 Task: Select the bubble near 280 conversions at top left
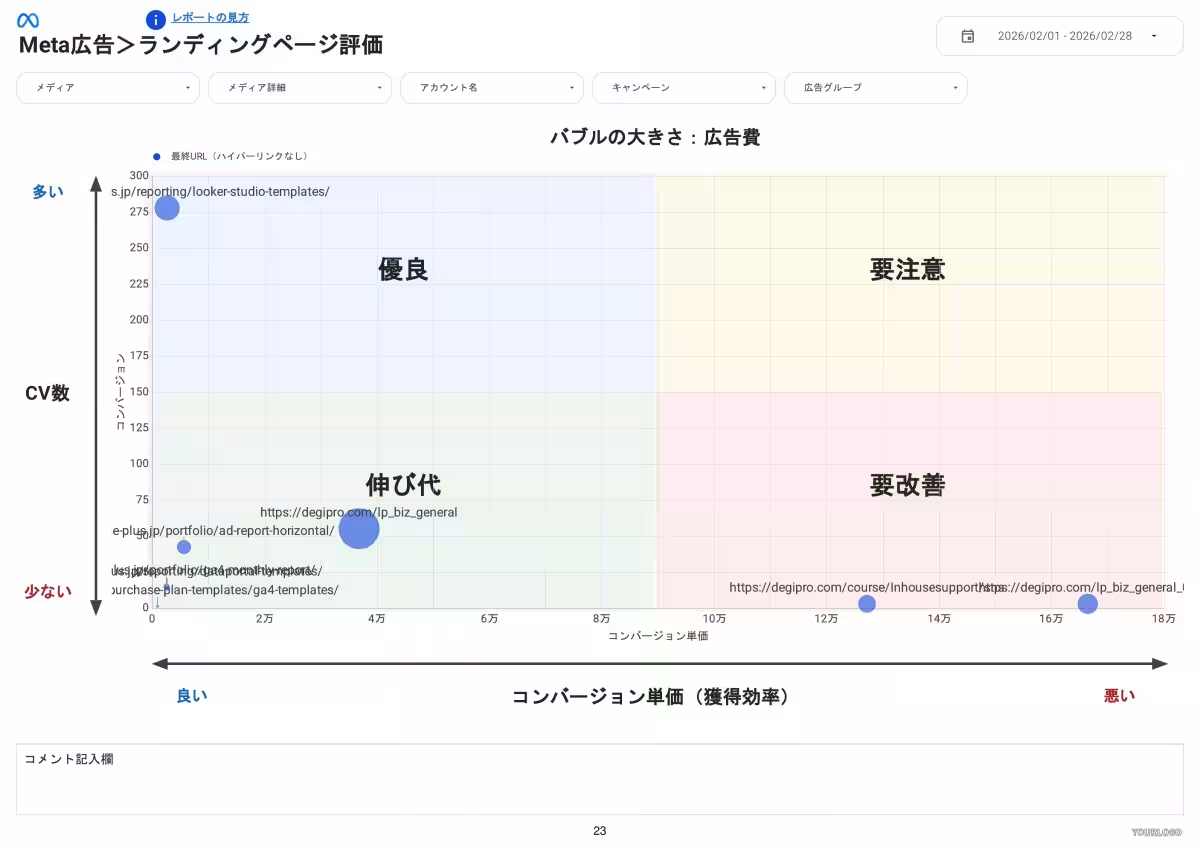click(166, 209)
